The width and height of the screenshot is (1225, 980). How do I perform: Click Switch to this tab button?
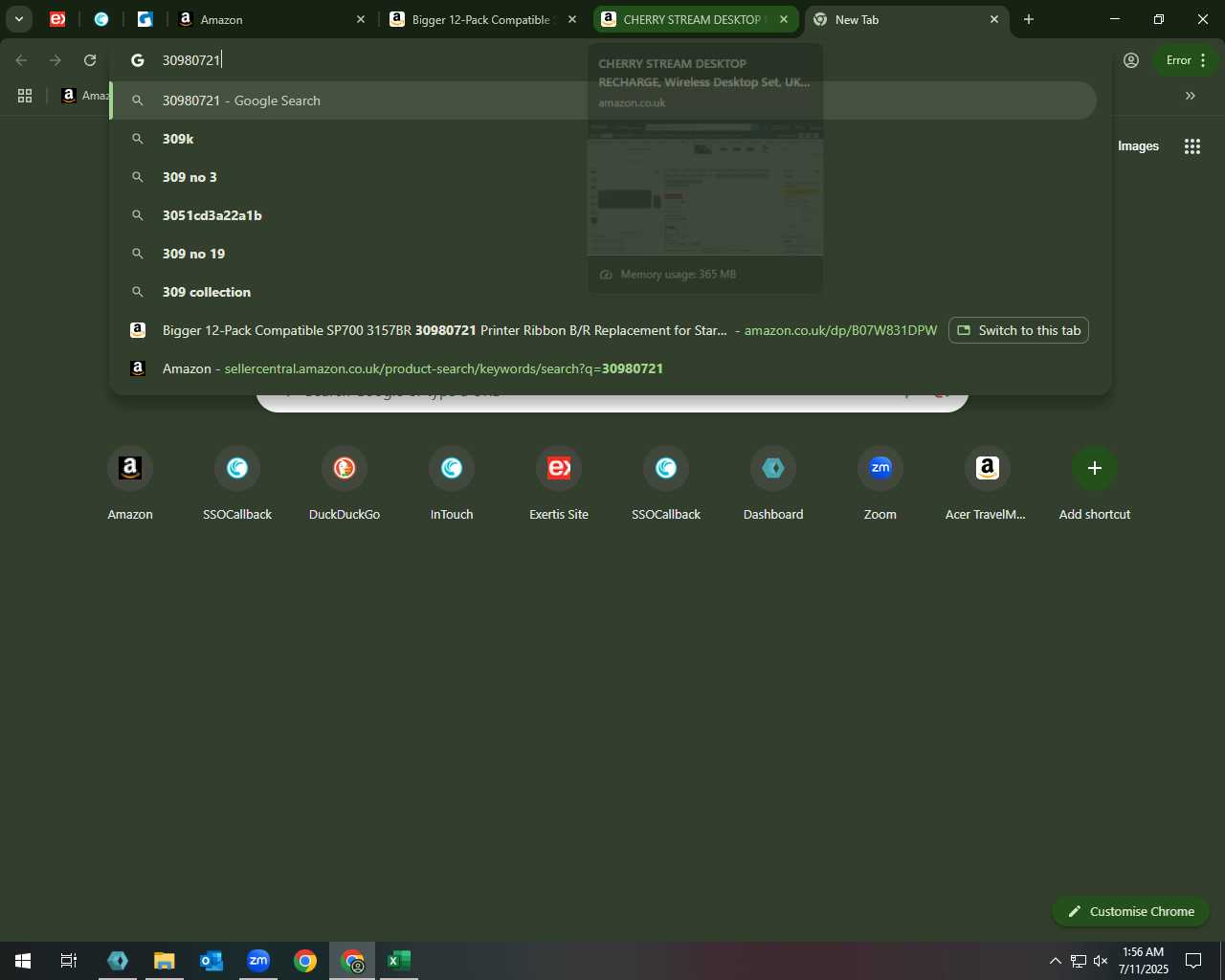coord(1018,330)
